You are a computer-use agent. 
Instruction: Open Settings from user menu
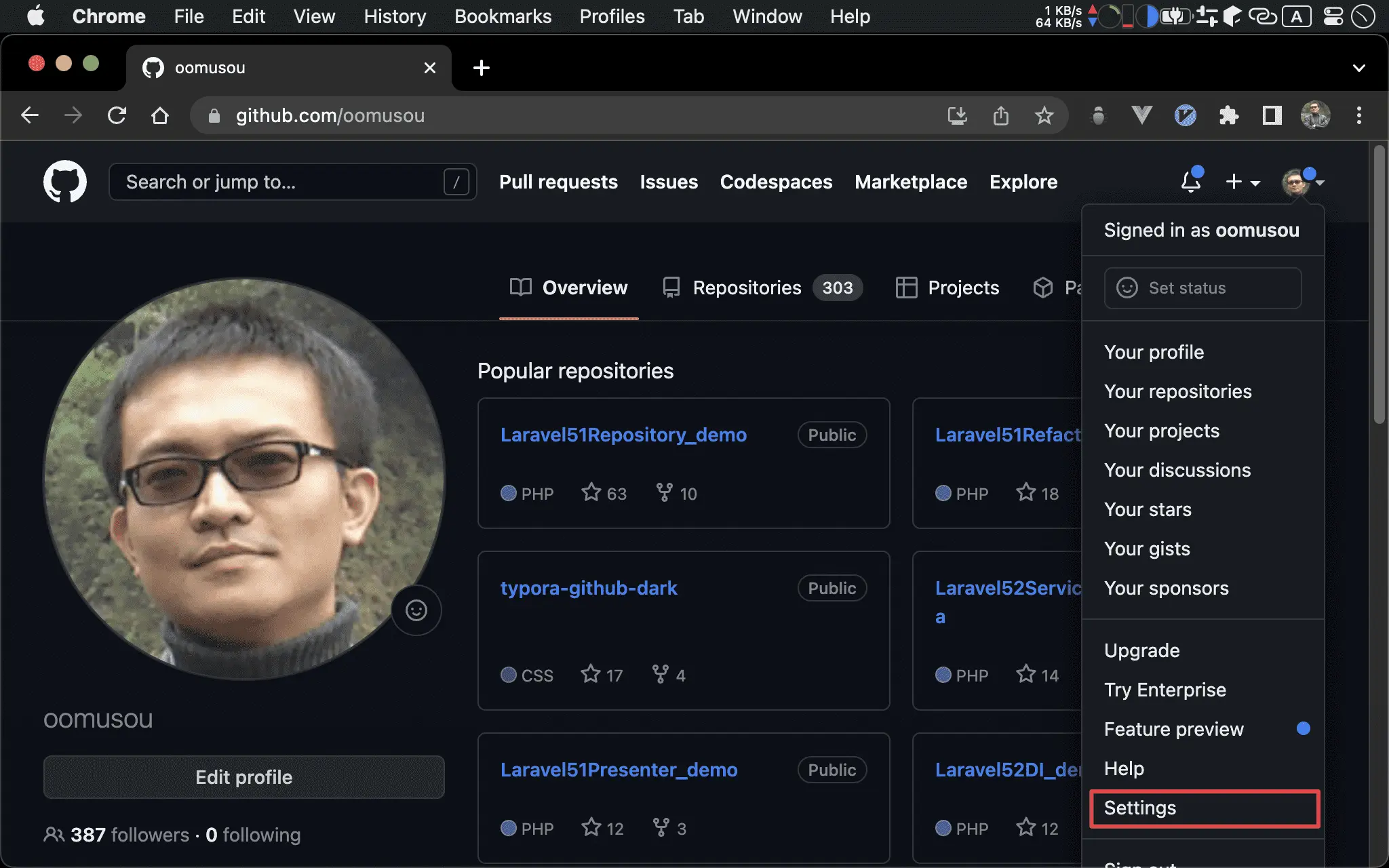[x=1203, y=808]
